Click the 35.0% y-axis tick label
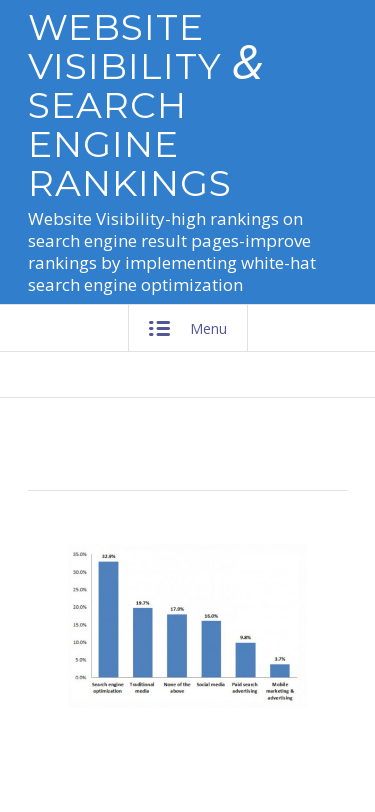375x812 pixels. tap(80, 554)
